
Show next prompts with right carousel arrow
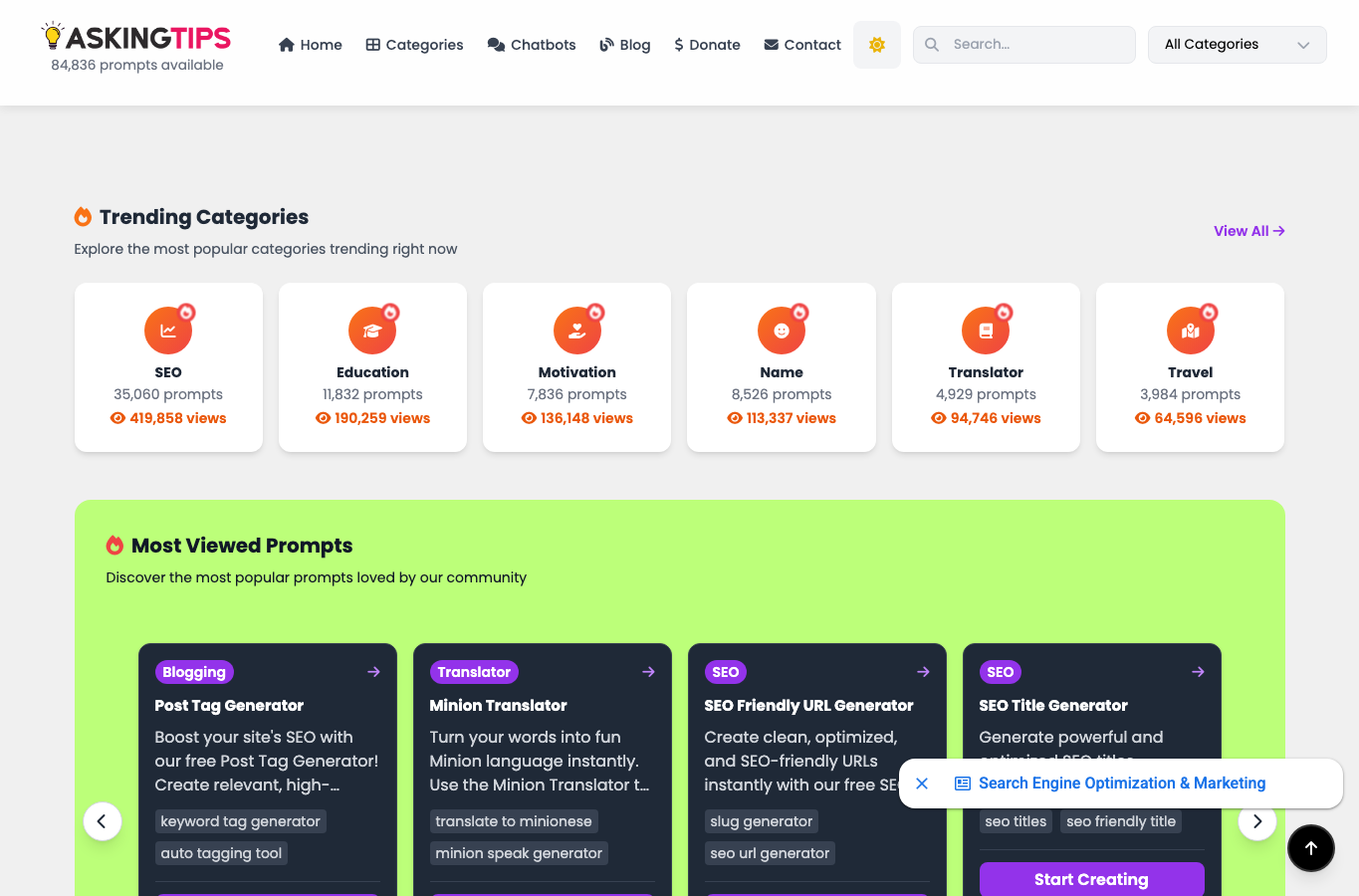1257,821
